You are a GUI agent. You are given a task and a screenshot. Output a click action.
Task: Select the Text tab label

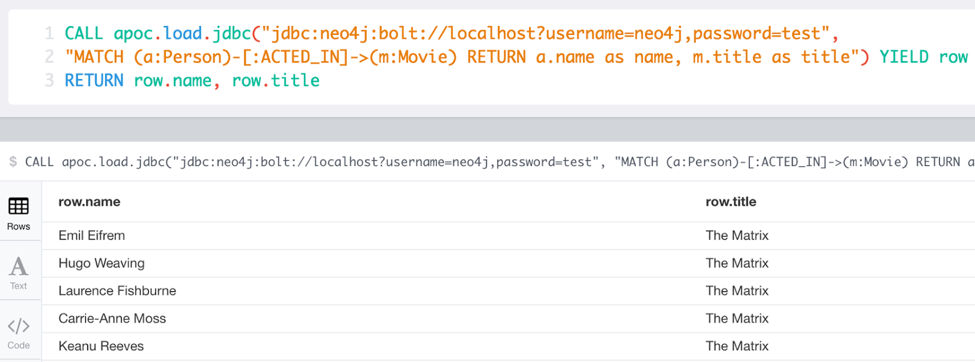[18, 286]
